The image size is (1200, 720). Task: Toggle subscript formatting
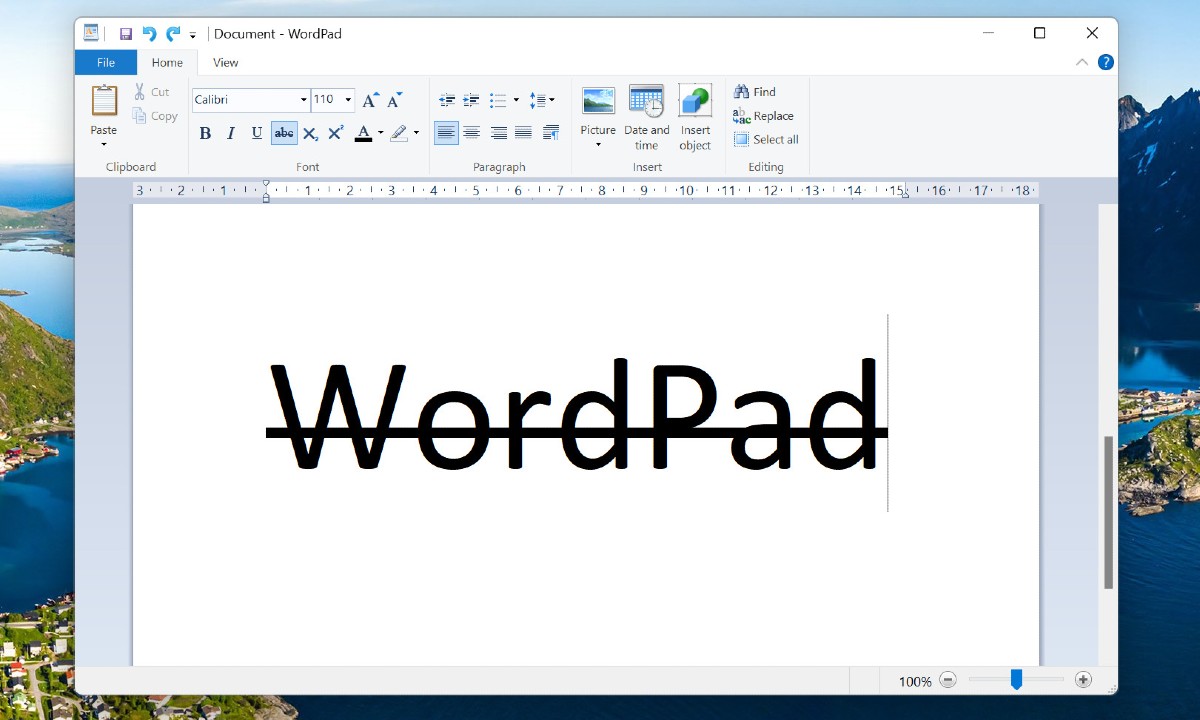point(309,132)
